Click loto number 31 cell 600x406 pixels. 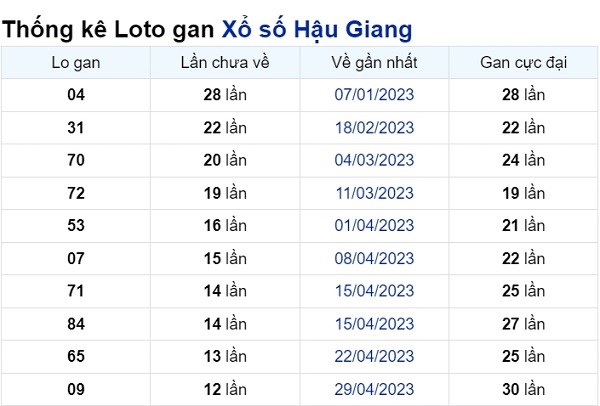pos(76,127)
